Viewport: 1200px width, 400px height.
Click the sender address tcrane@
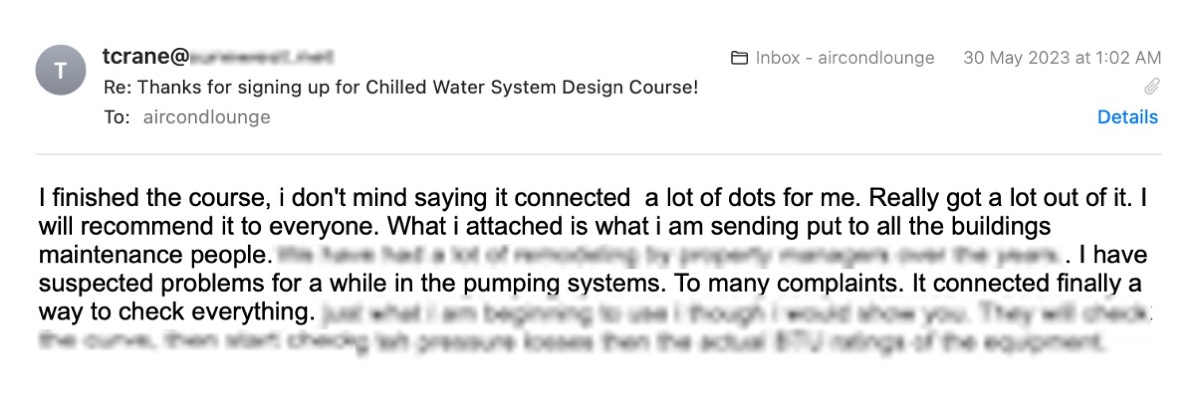[145, 57]
